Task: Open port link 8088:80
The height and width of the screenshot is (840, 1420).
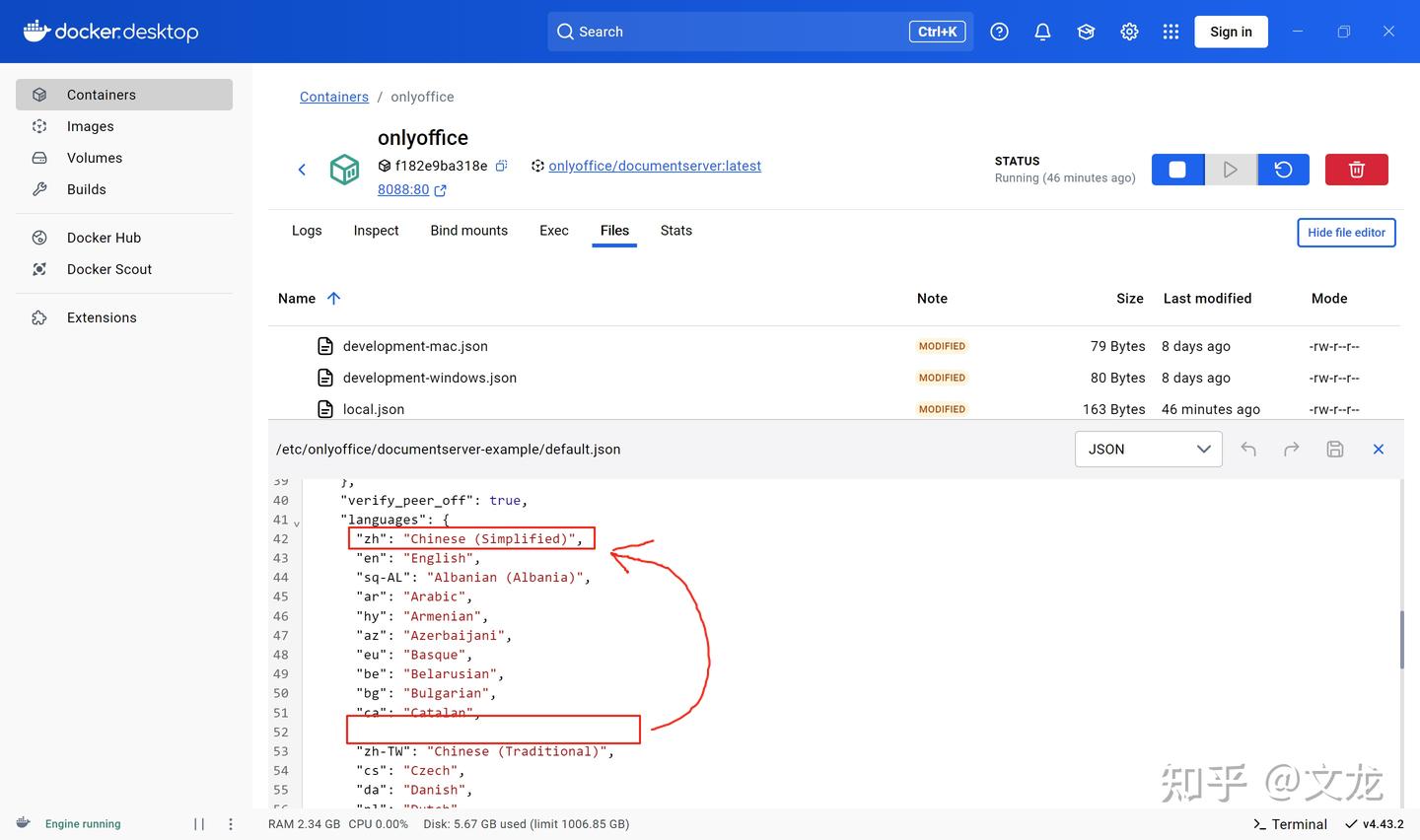Action: (403, 189)
